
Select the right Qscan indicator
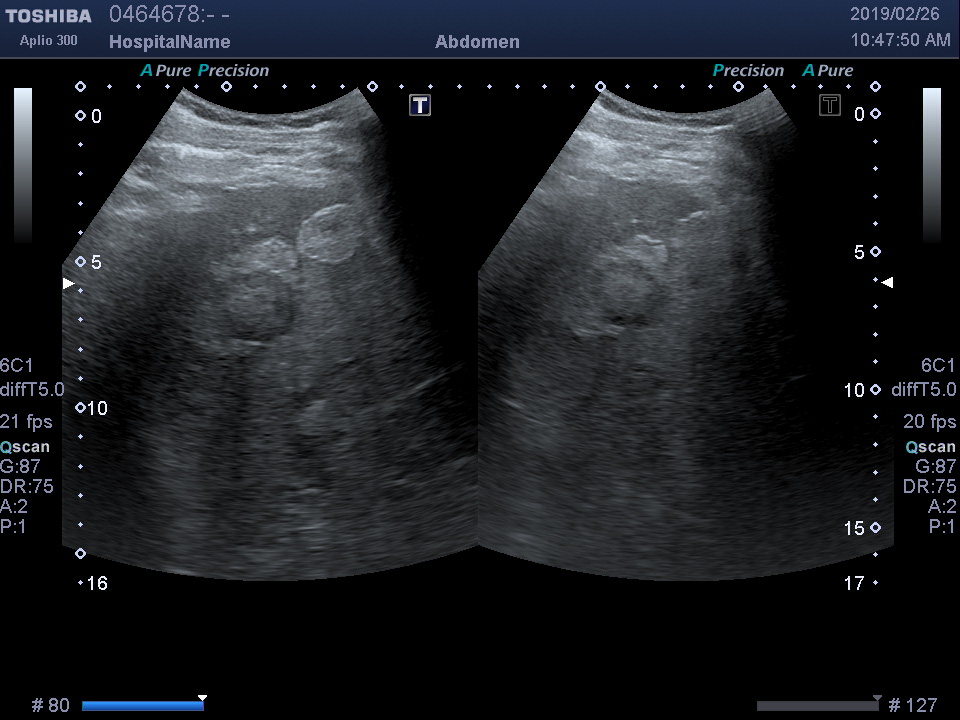[x=931, y=447]
